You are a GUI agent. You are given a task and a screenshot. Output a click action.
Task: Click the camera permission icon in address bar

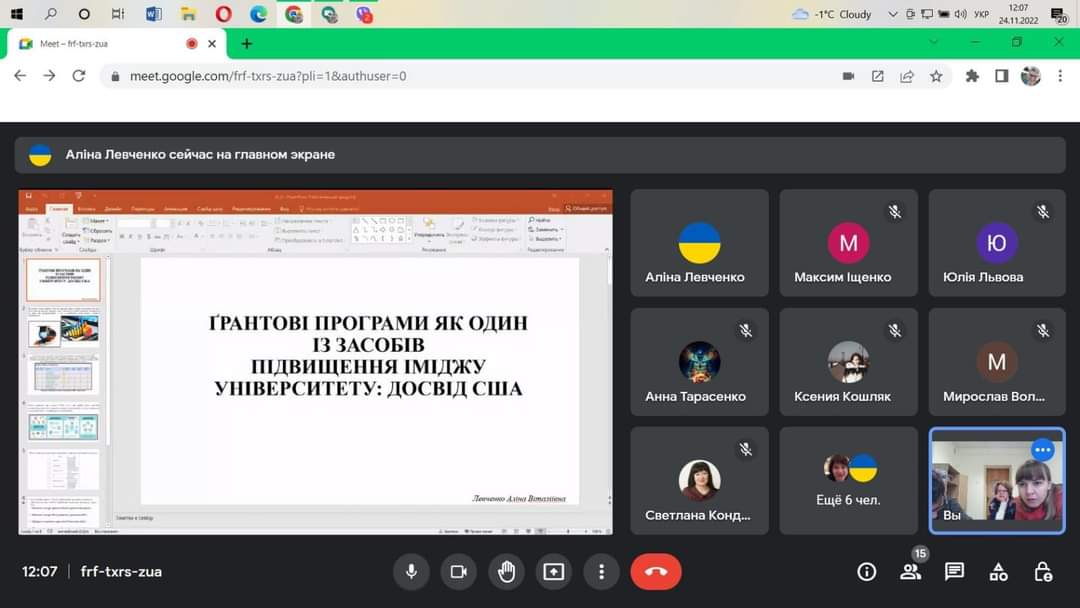pos(848,76)
